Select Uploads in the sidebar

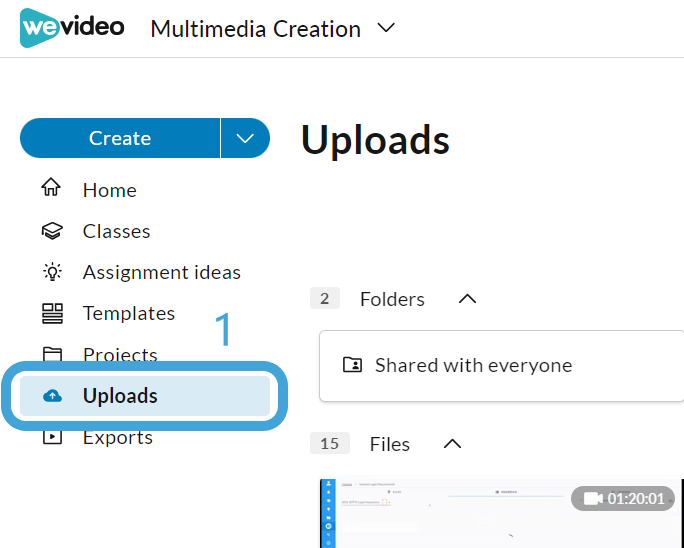145,396
